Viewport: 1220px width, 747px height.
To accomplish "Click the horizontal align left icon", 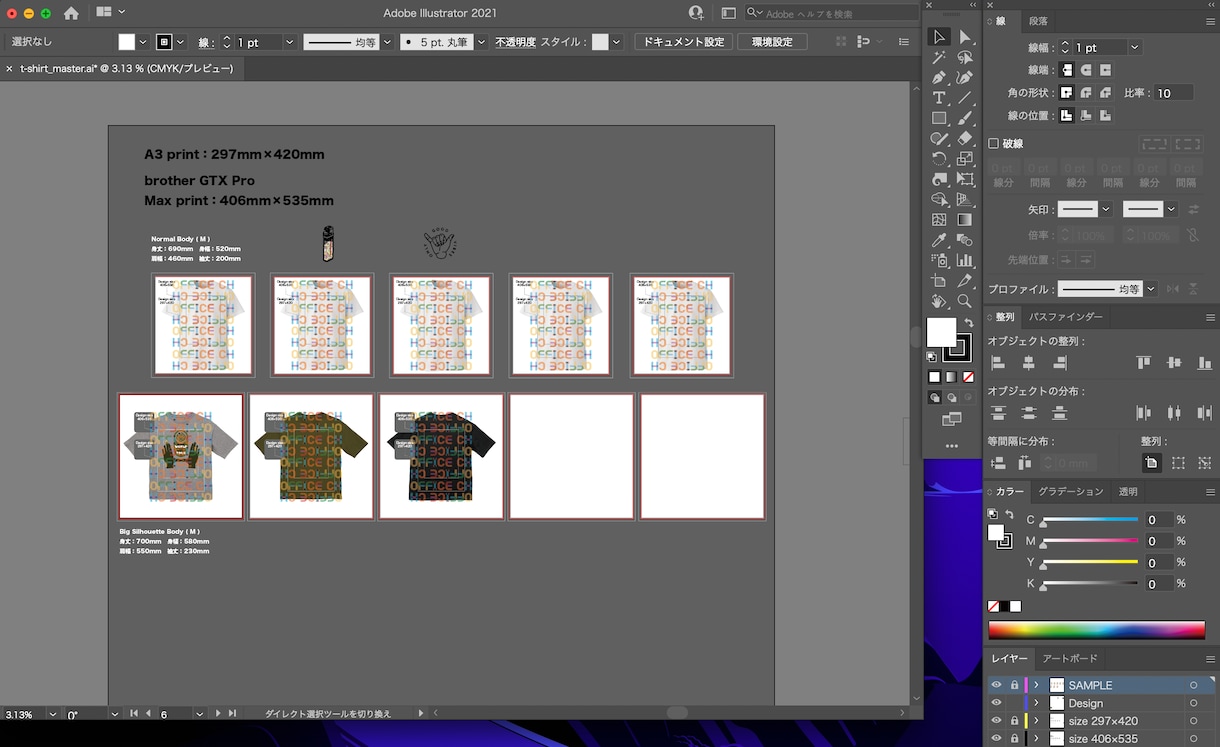I will coord(998,364).
